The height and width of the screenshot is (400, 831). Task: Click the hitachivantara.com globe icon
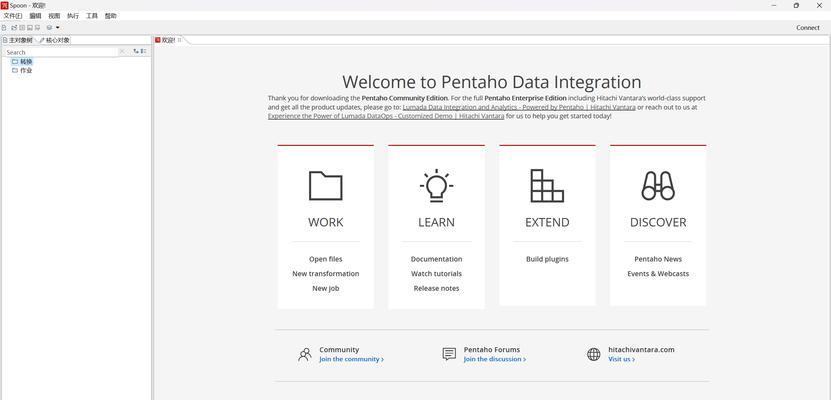(x=594, y=354)
